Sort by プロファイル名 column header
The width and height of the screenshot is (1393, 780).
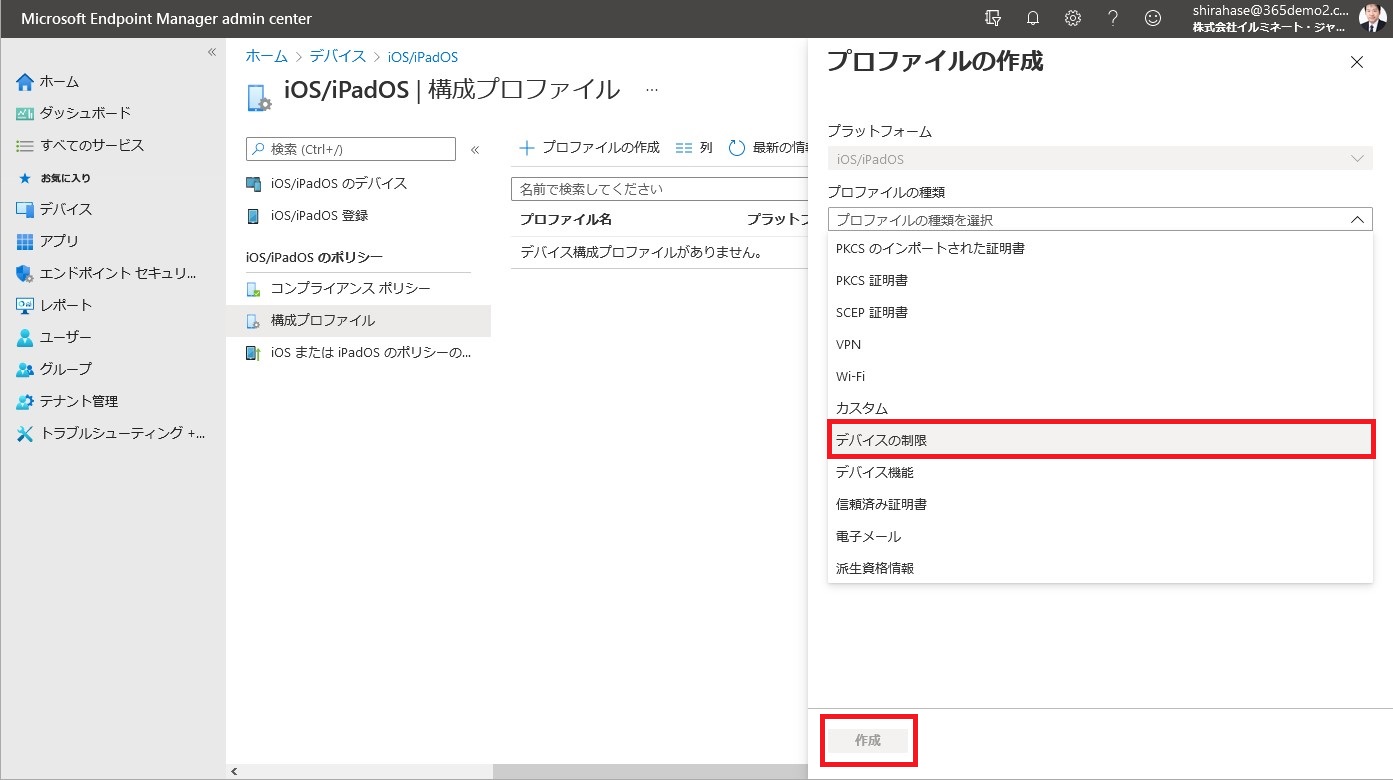tap(566, 219)
